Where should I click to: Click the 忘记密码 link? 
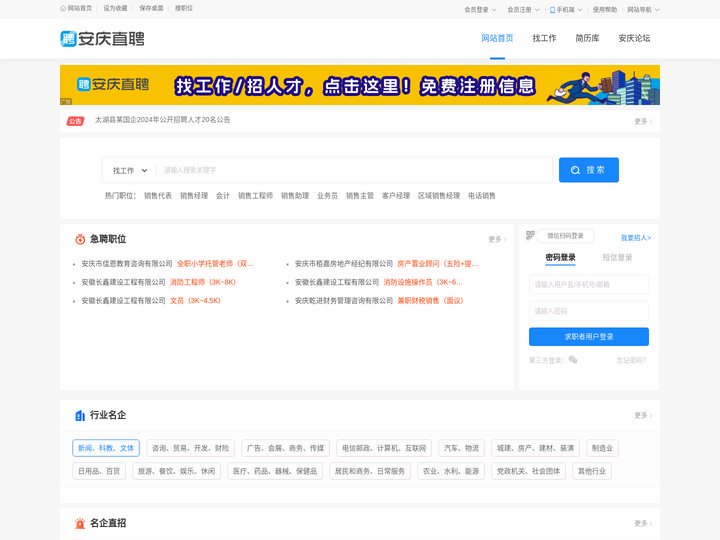[x=631, y=360]
